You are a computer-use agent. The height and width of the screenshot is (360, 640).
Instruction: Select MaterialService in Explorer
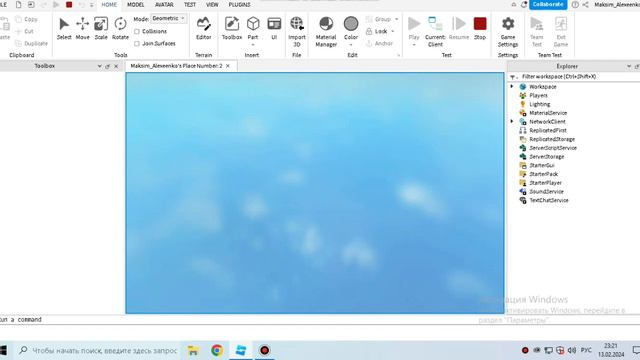548,113
